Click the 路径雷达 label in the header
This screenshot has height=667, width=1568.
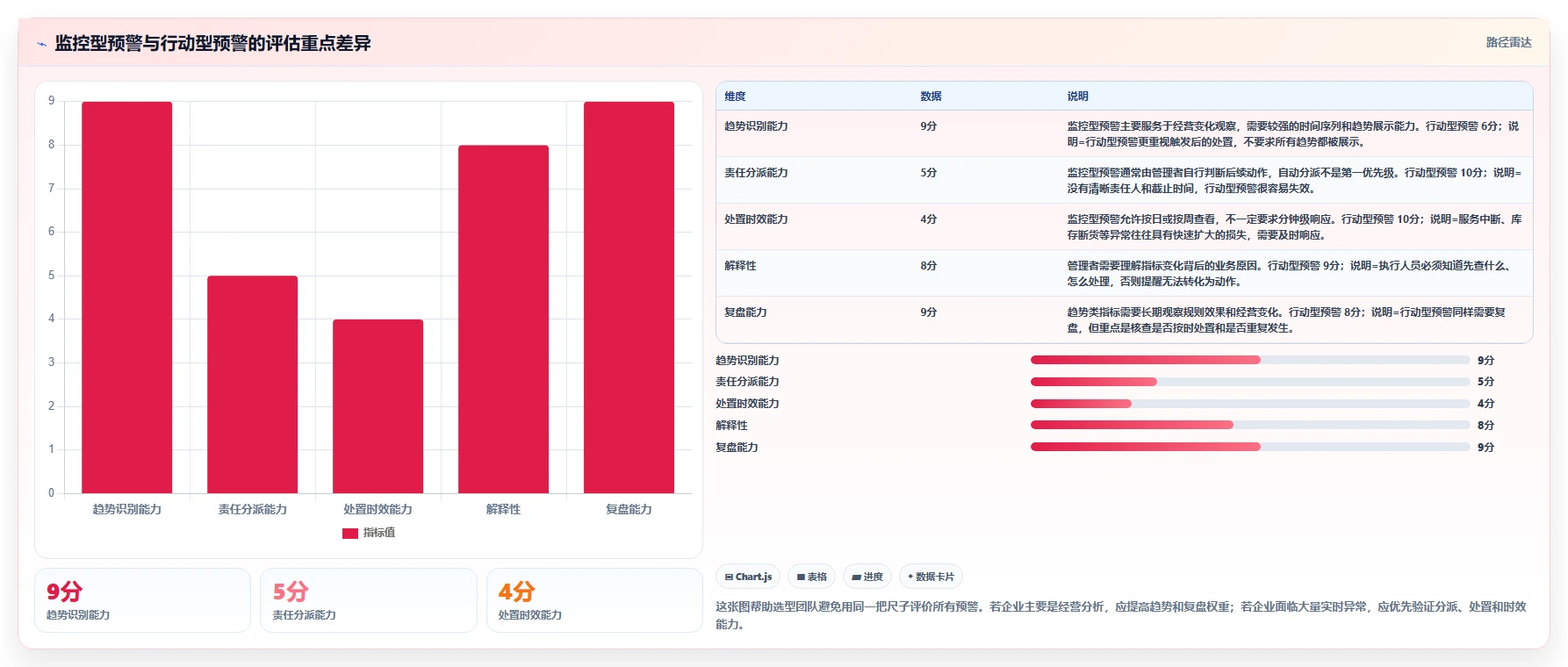coord(1508,42)
